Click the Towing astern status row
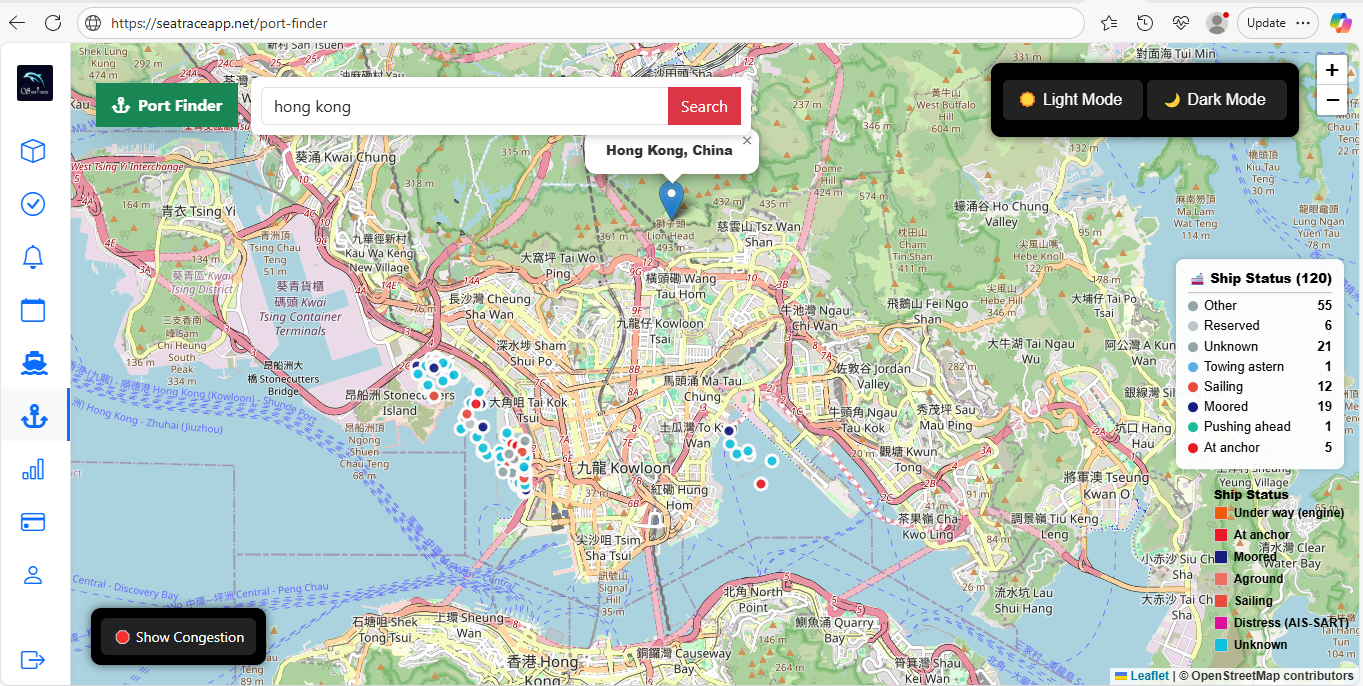Image resolution: width=1363 pixels, height=686 pixels. (1260, 366)
